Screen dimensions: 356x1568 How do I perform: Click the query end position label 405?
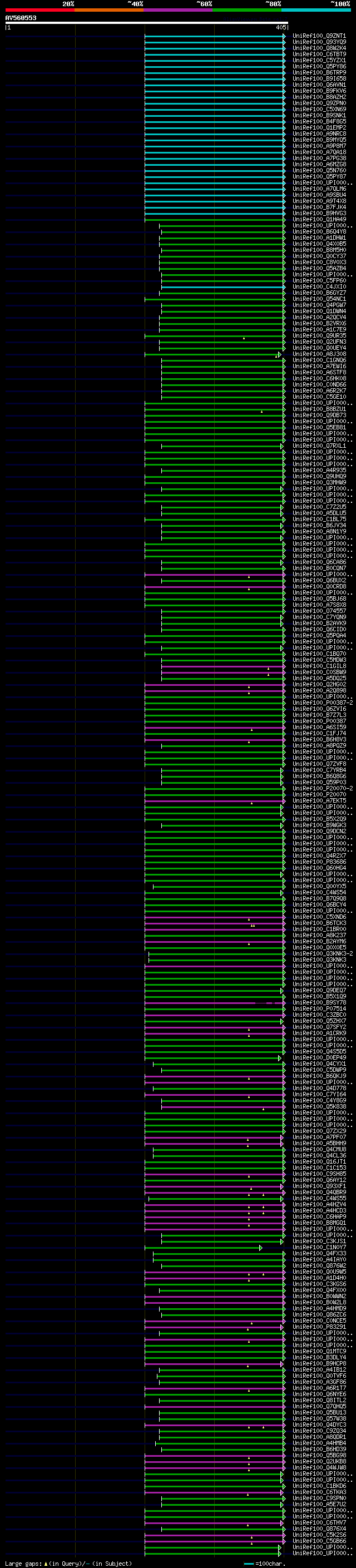tap(280, 27)
